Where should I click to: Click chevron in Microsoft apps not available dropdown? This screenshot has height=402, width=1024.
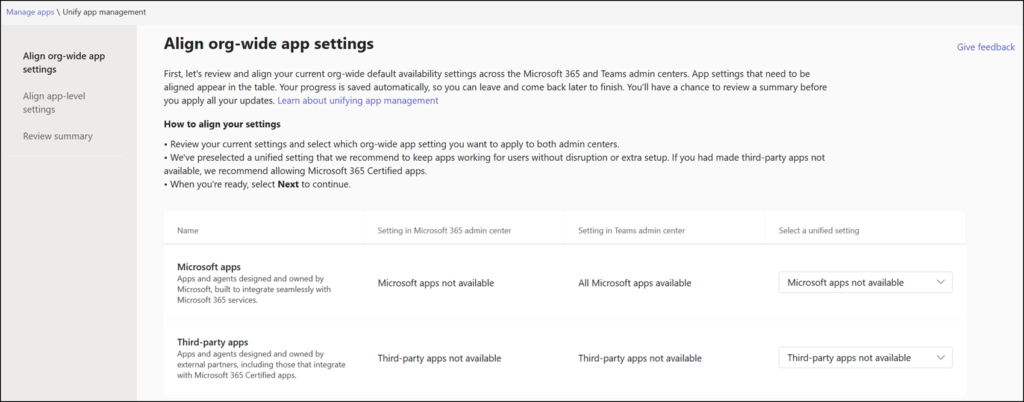940,283
